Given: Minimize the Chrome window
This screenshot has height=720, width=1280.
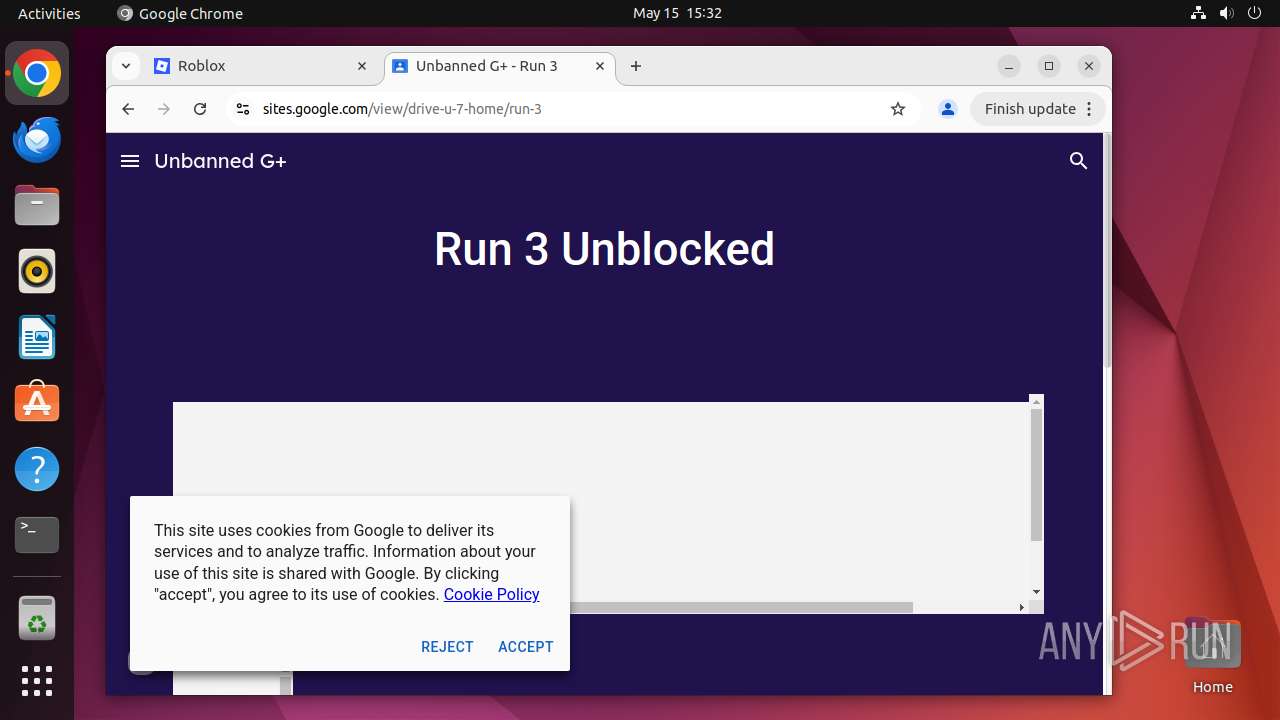Looking at the screenshot, I should (x=1009, y=66).
